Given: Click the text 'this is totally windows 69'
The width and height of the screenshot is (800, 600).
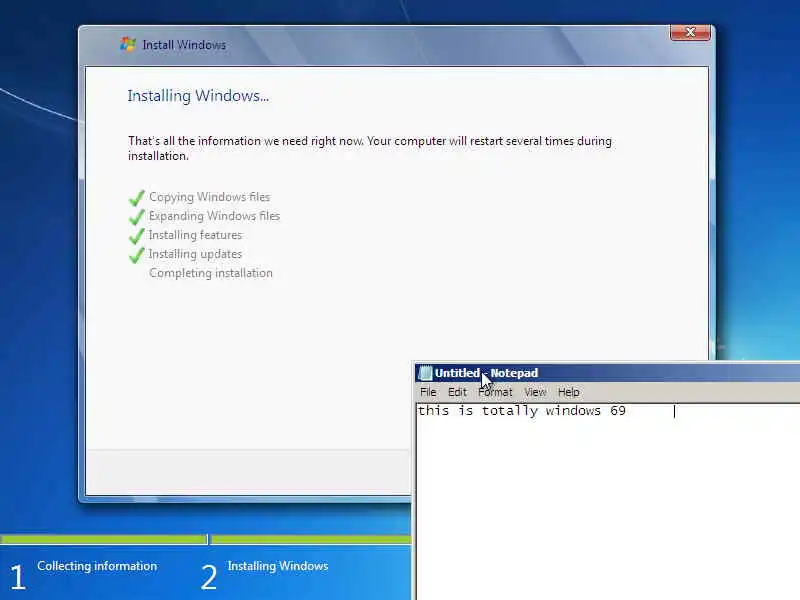Looking at the screenshot, I should 521,411.
